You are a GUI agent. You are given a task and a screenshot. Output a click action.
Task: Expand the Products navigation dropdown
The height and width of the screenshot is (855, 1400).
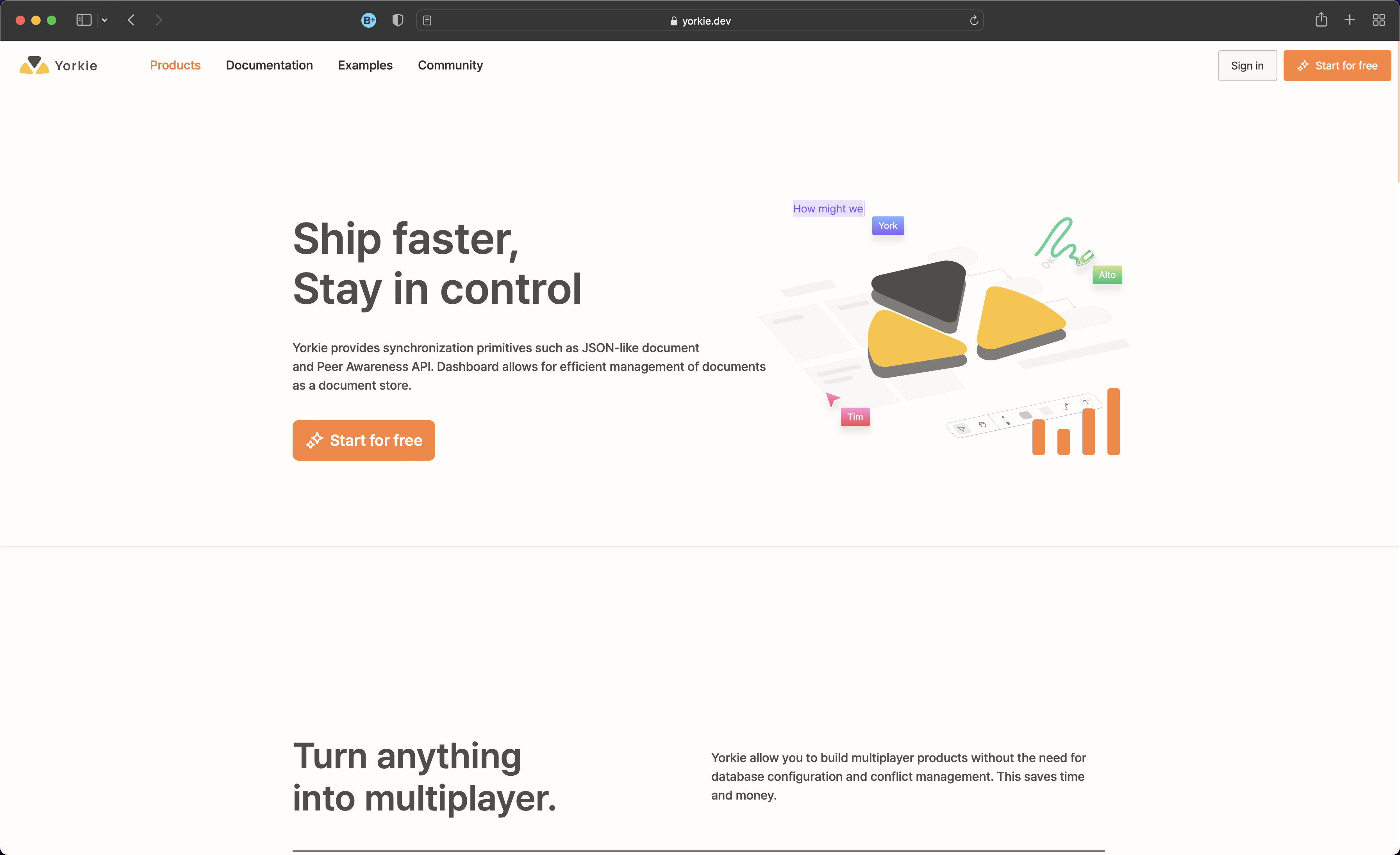tap(175, 65)
